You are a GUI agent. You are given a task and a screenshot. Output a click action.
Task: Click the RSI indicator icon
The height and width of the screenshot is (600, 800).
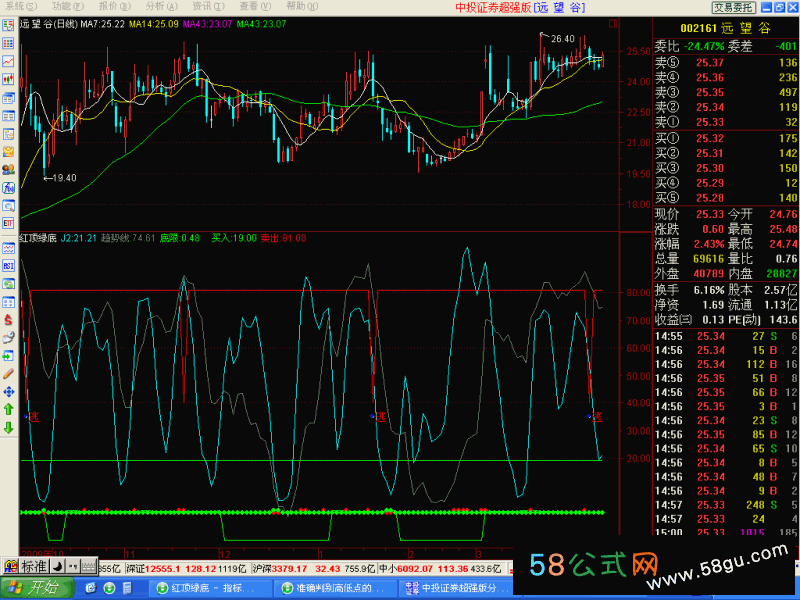(x=8, y=266)
